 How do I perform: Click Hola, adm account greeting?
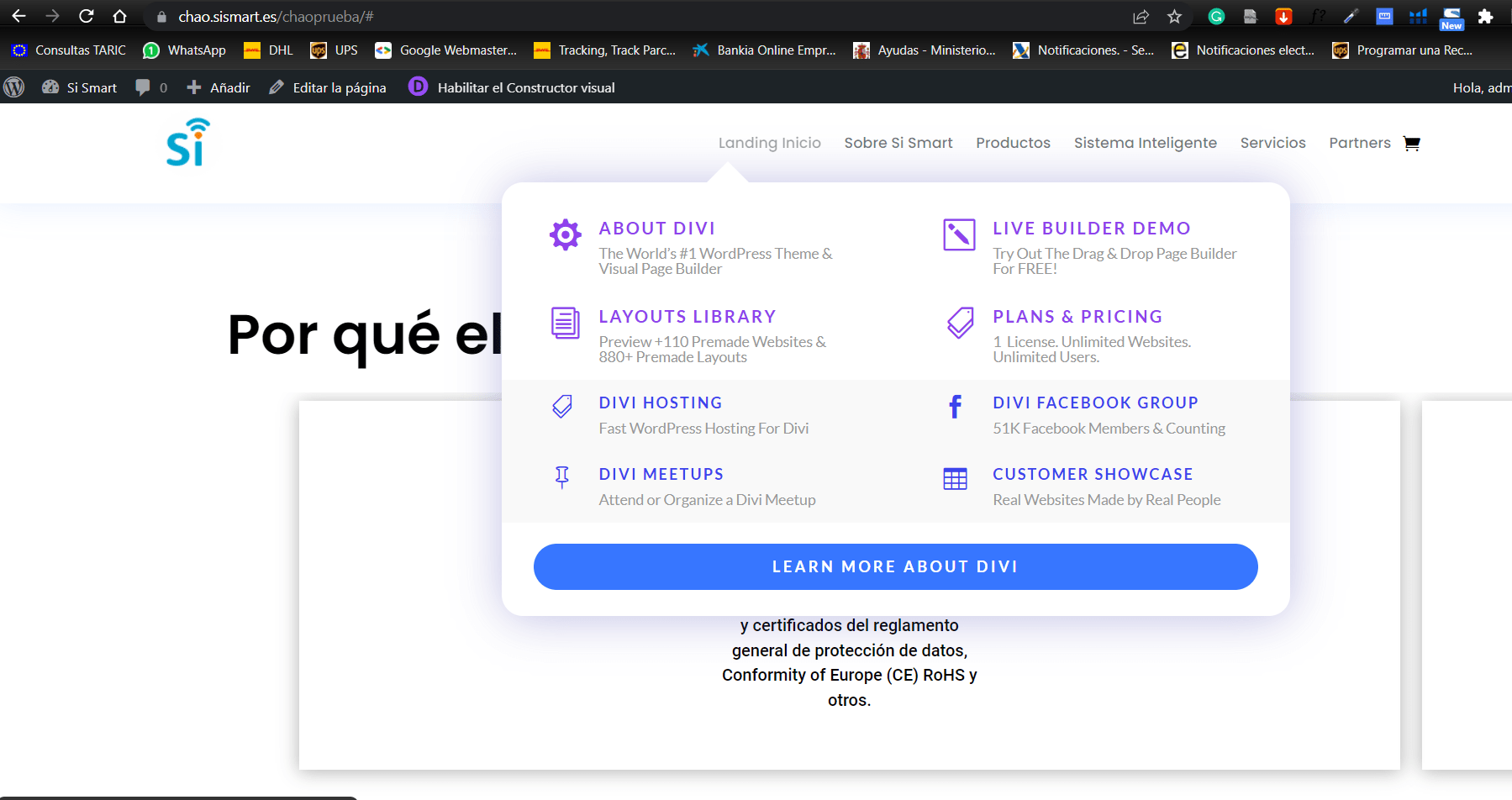[x=1482, y=87]
